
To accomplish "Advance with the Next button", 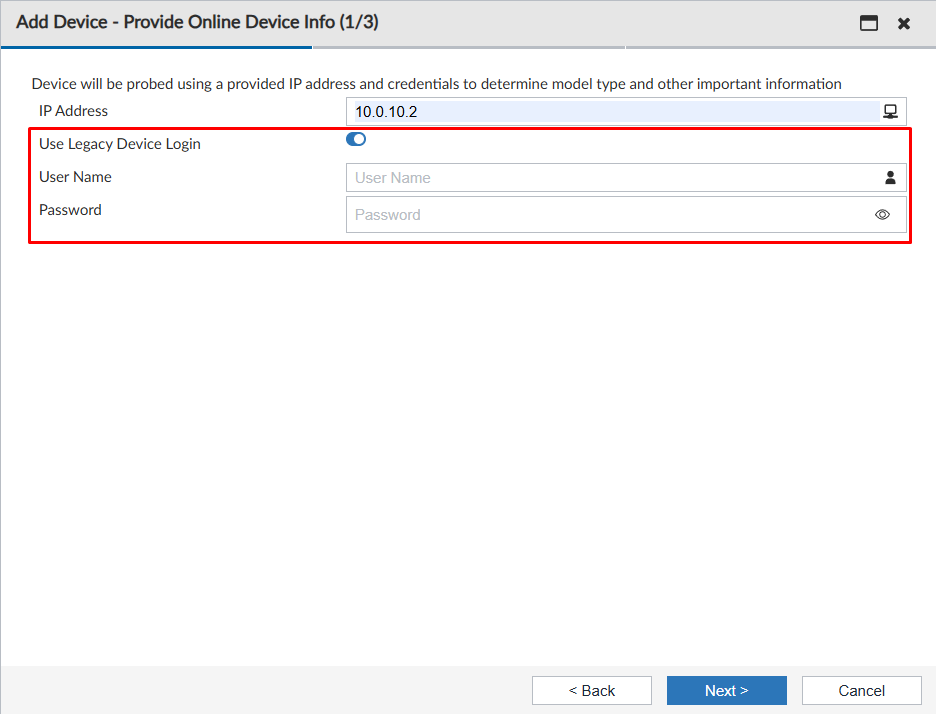I will [x=726, y=690].
